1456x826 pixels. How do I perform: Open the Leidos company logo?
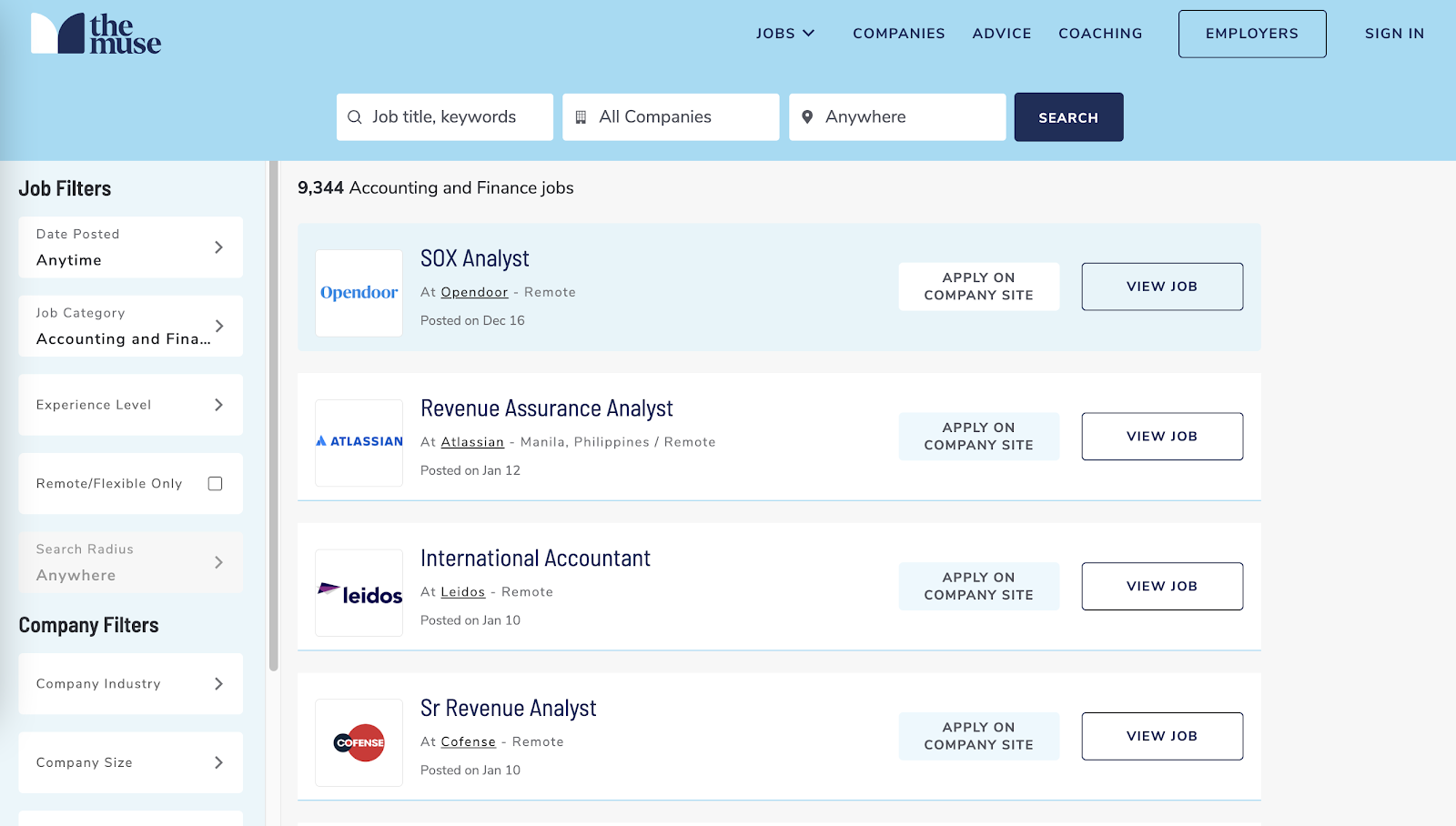359,593
